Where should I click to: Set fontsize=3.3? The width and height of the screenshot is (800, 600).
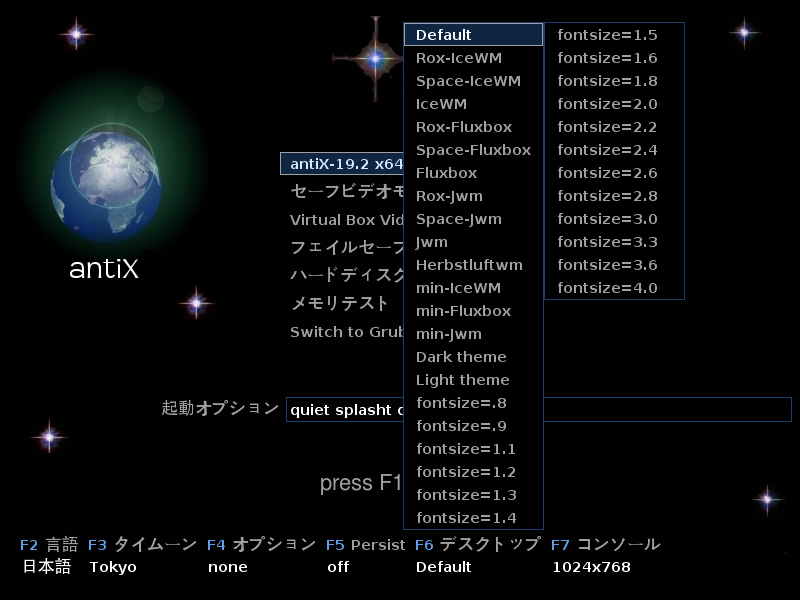pyautogui.click(x=614, y=241)
